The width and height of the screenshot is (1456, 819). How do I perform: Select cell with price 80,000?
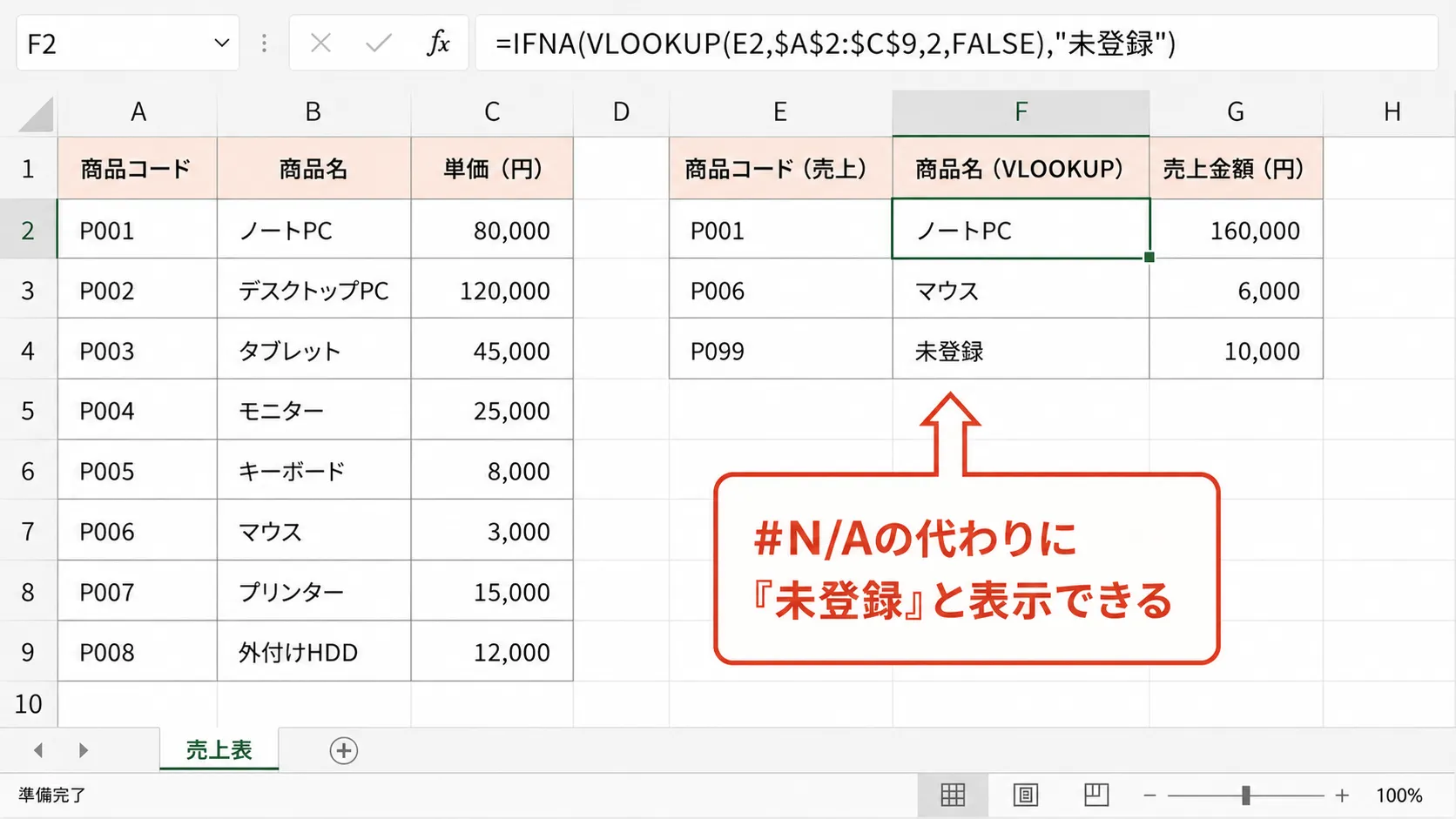coord(492,230)
